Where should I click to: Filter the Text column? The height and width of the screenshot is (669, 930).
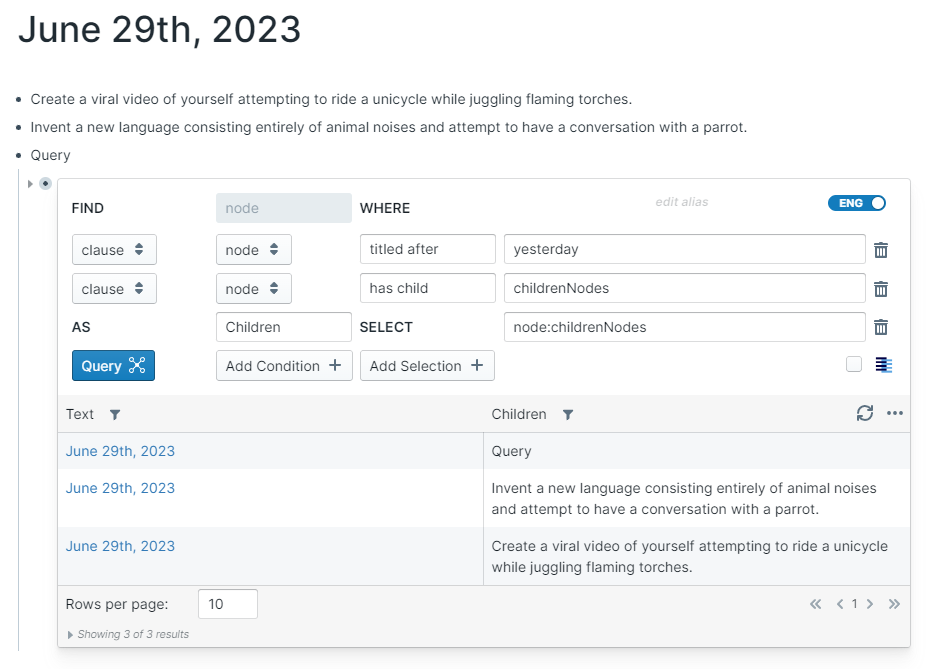point(114,414)
